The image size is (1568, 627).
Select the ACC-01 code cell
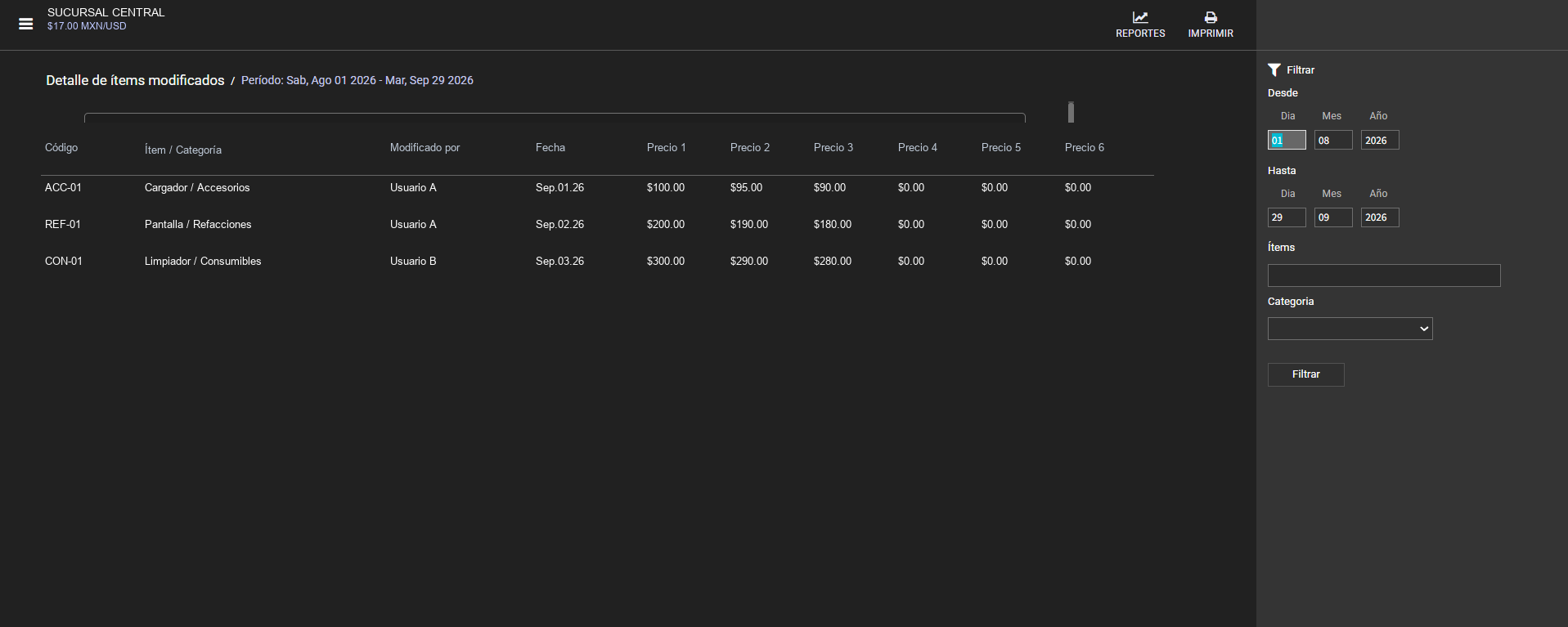(63, 188)
